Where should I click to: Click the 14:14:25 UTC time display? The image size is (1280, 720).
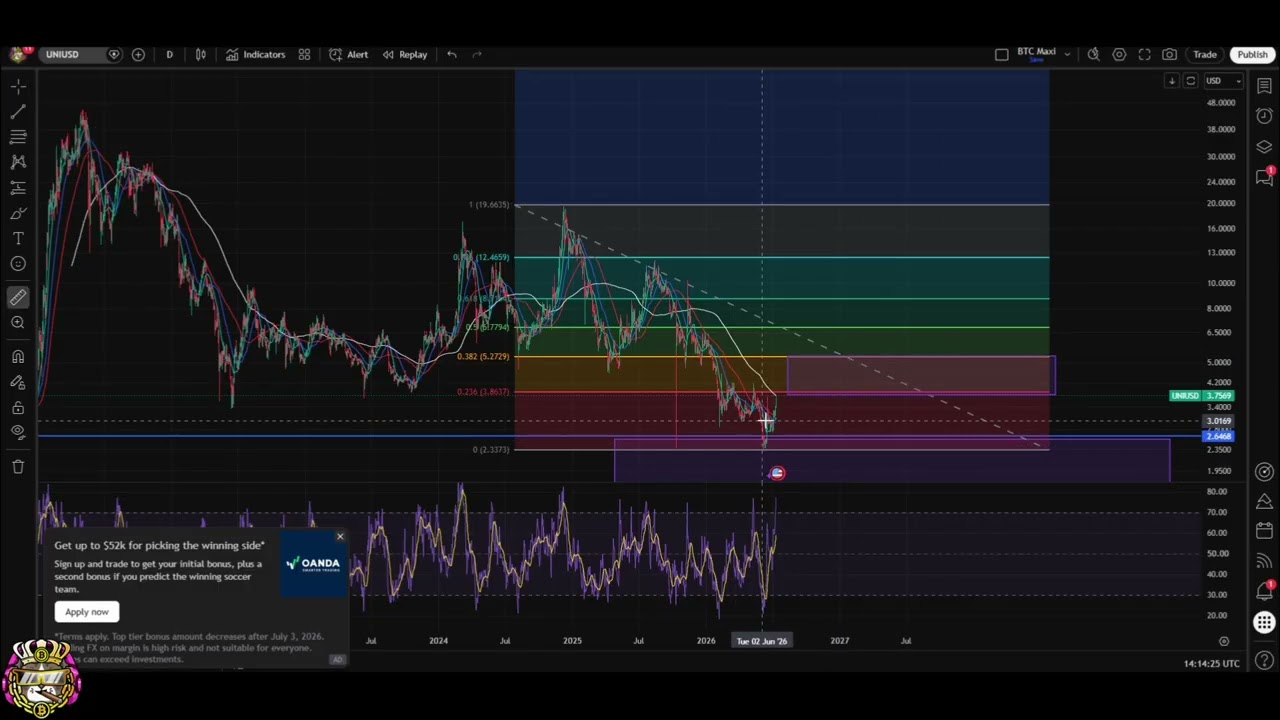(1211, 663)
